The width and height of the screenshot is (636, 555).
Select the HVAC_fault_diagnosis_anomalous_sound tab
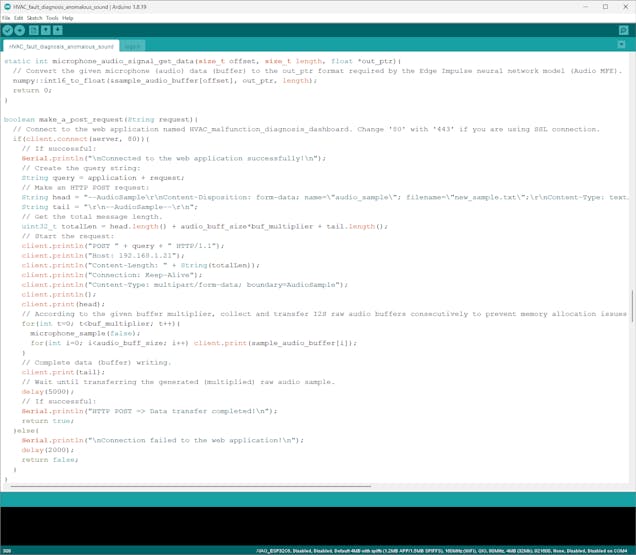tap(61, 46)
